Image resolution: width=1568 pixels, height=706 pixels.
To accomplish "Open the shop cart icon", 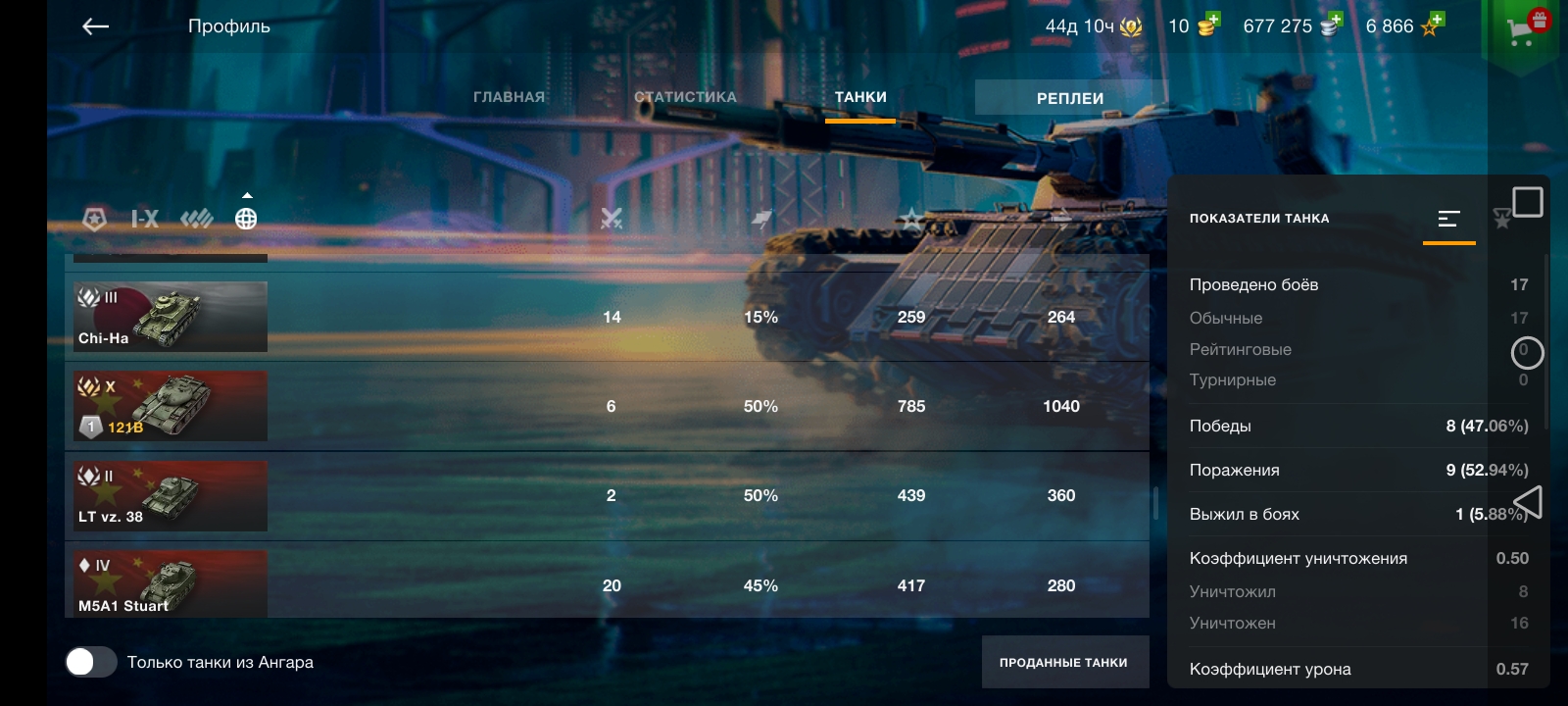I will pyautogui.click(x=1523, y=30).
